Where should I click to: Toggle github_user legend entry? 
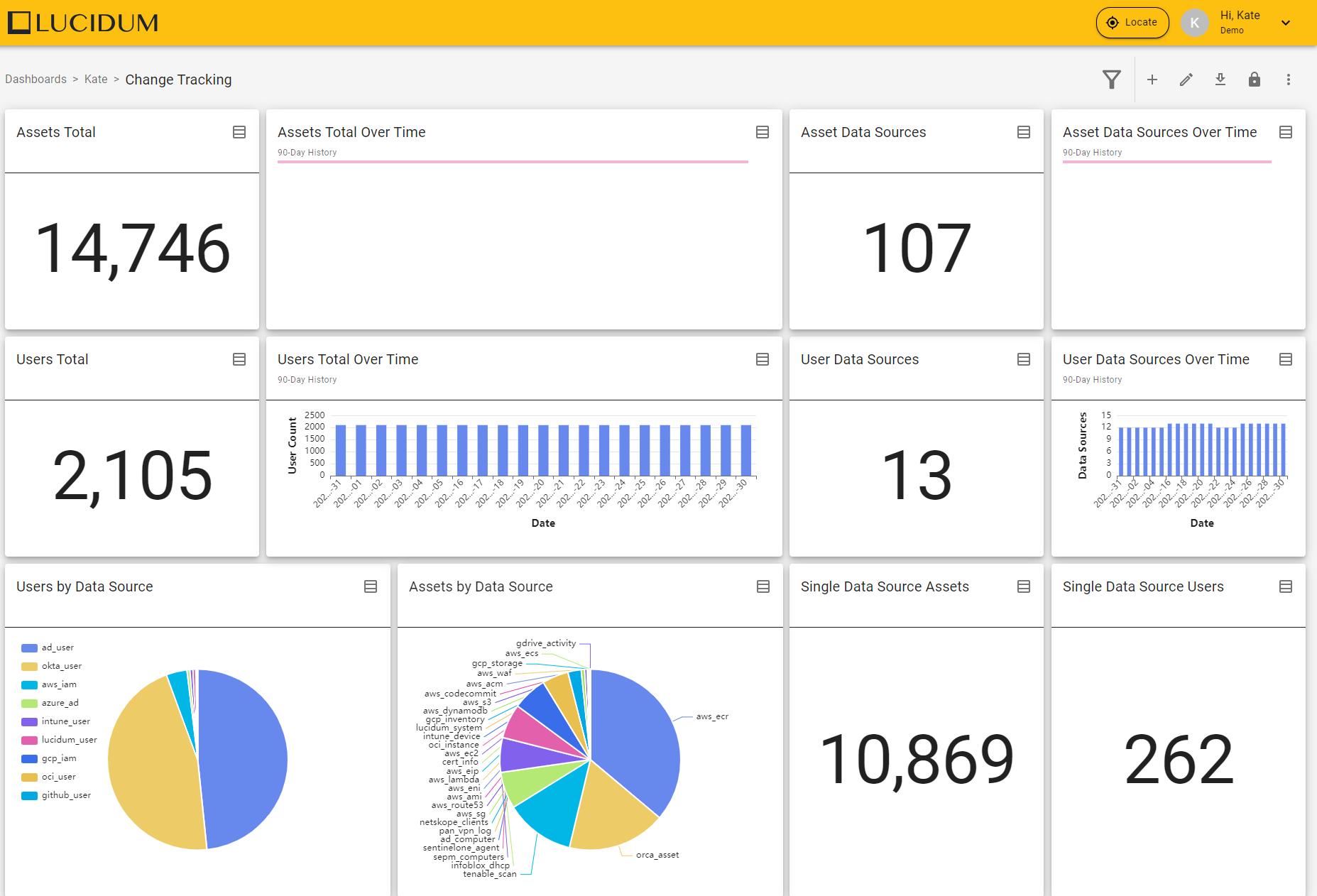coord(56,795)
